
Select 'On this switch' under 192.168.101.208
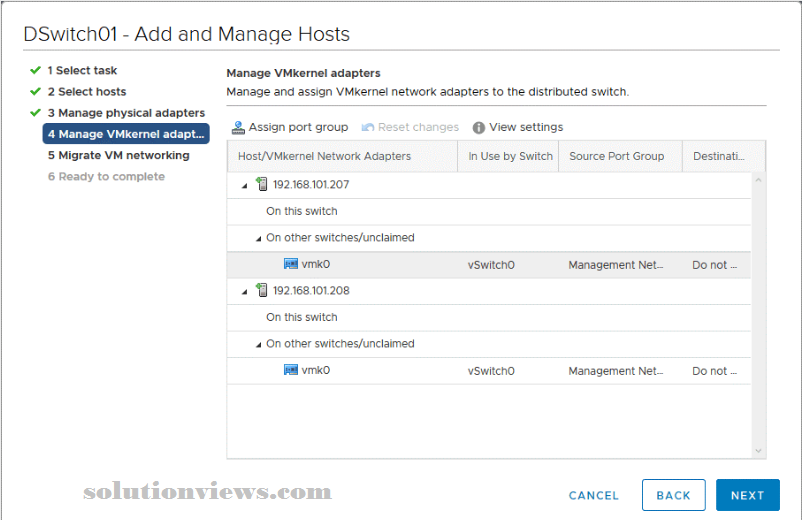[301, 317]
